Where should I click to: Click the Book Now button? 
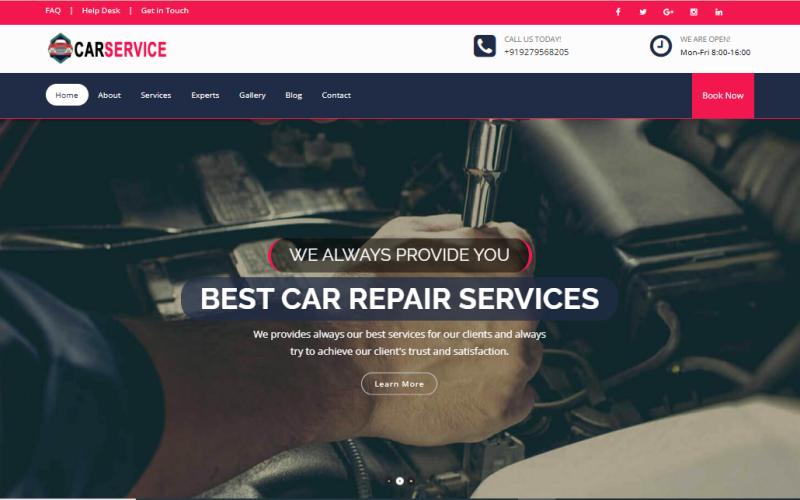[x=722, y=95]
